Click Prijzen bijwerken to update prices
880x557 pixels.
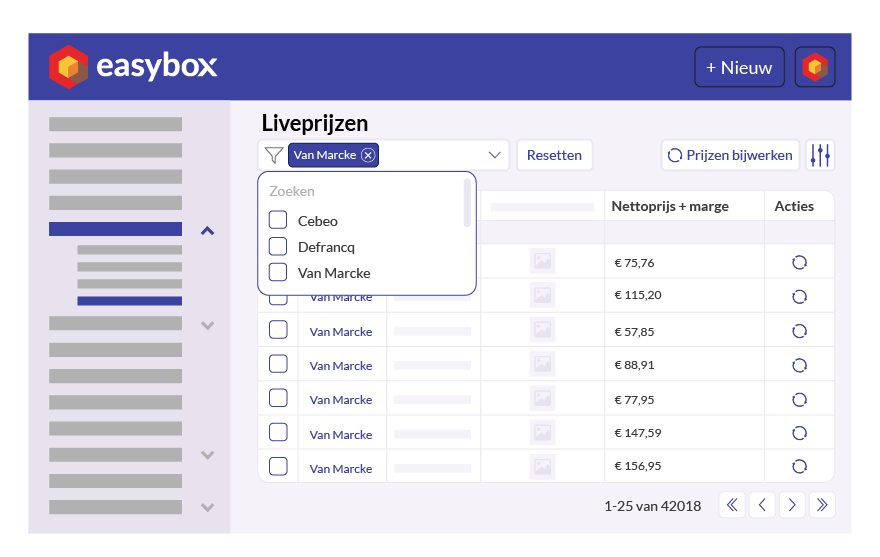730,155
